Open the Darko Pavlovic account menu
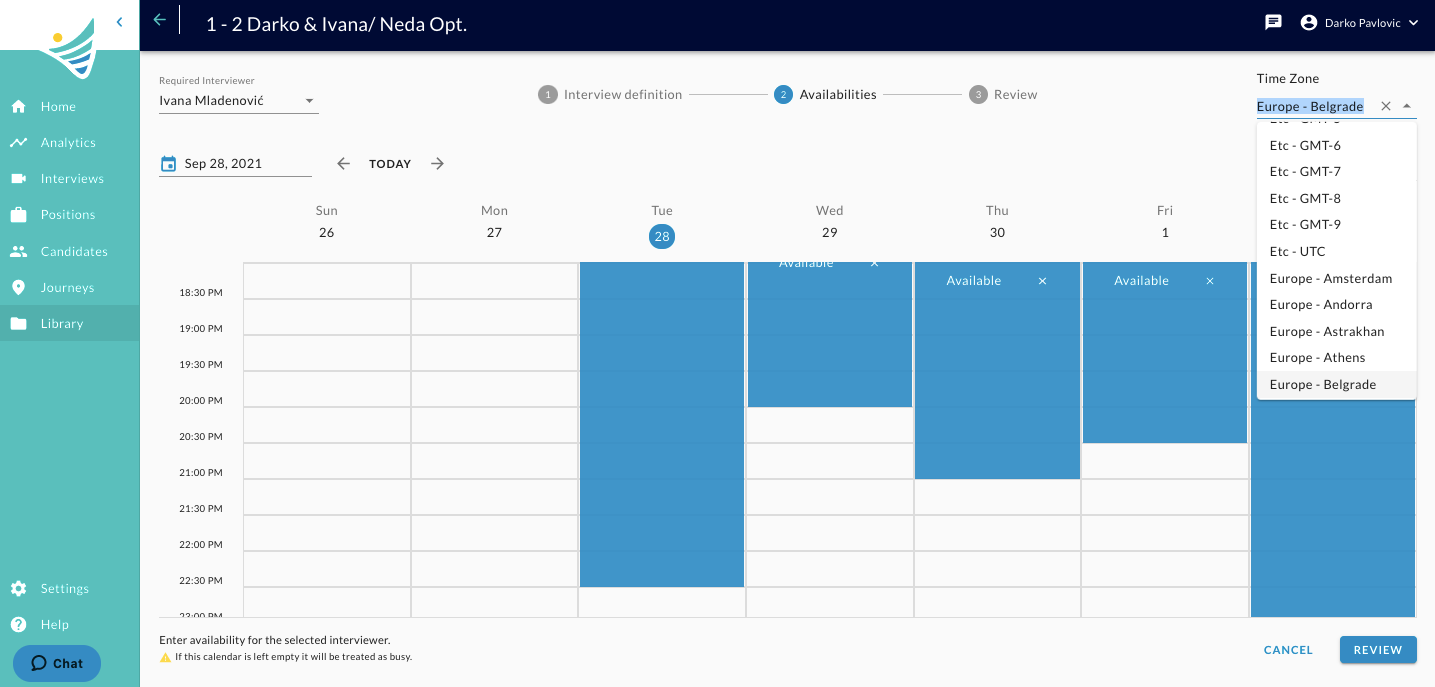 tap(1359, 22)
